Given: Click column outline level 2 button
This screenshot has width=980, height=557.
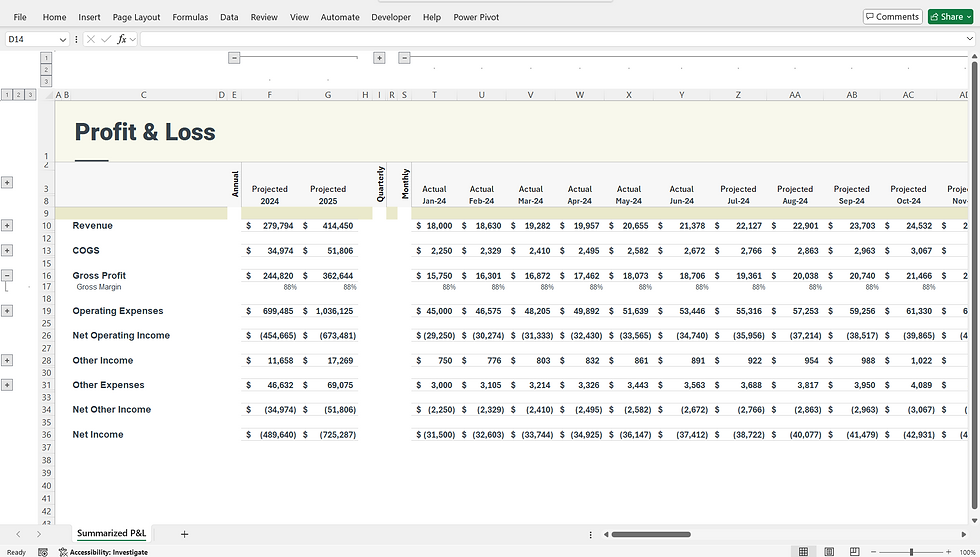Looking at the screenshot, I should 46,69.
